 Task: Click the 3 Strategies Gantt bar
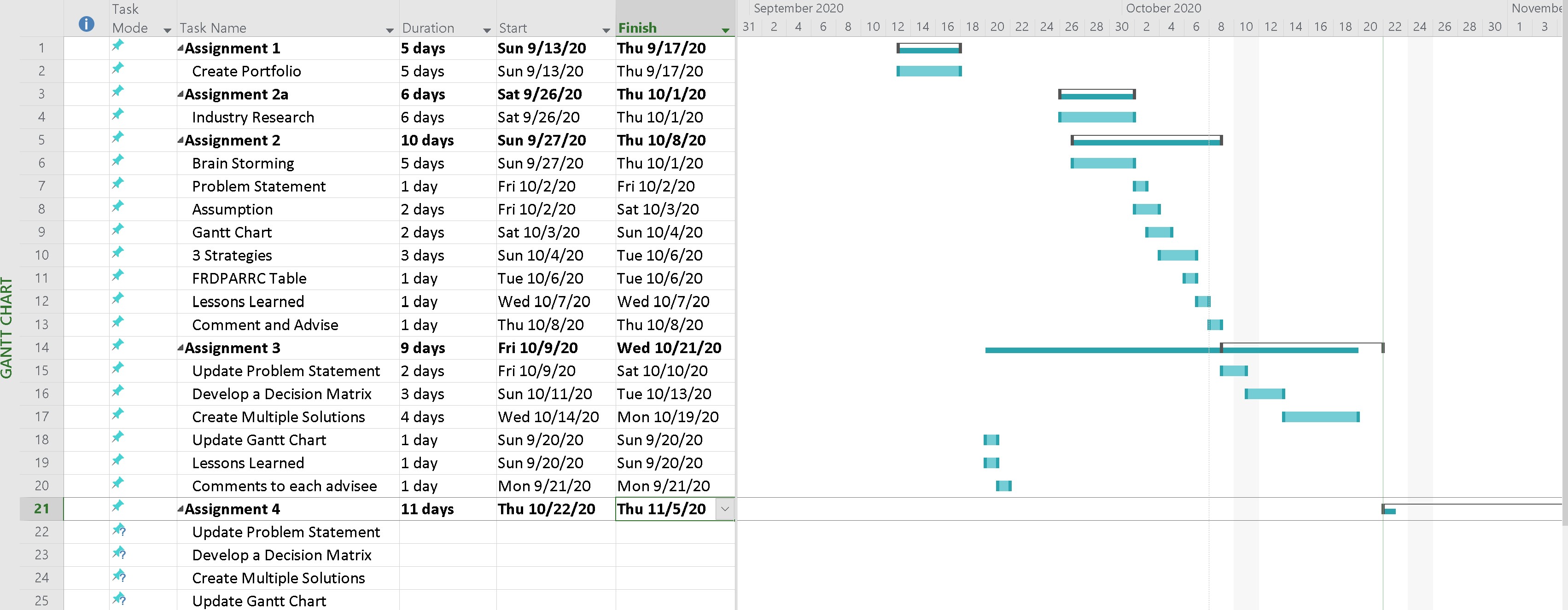tap(1178, 256)
